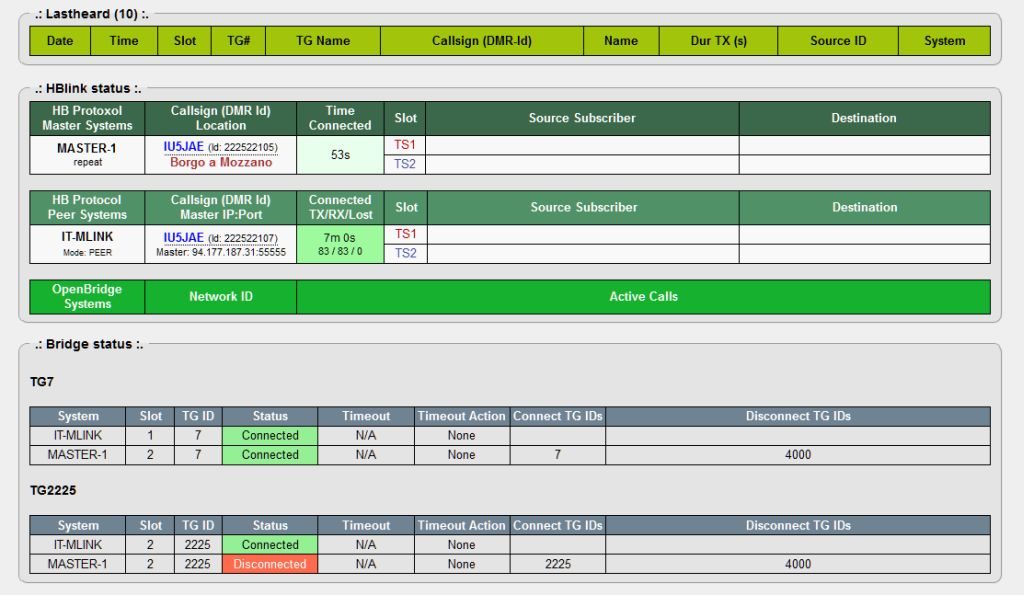Select TS2 slot in IT-MLINK row
Screen dimensions: 1024x595
pos(406,253)
